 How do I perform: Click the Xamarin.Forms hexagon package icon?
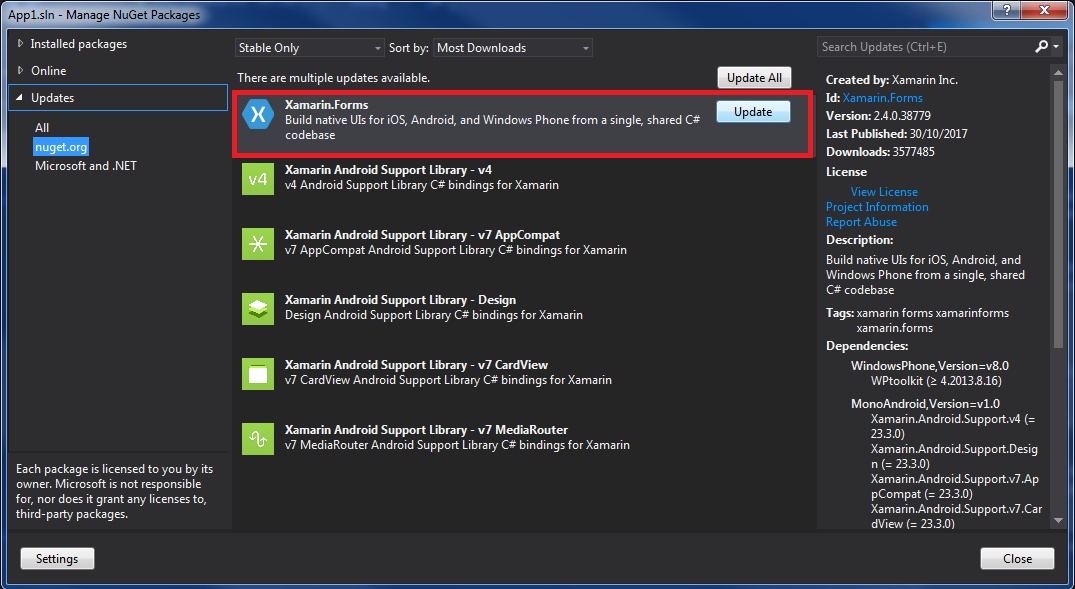pyautogui.click(x=258, y=115)
